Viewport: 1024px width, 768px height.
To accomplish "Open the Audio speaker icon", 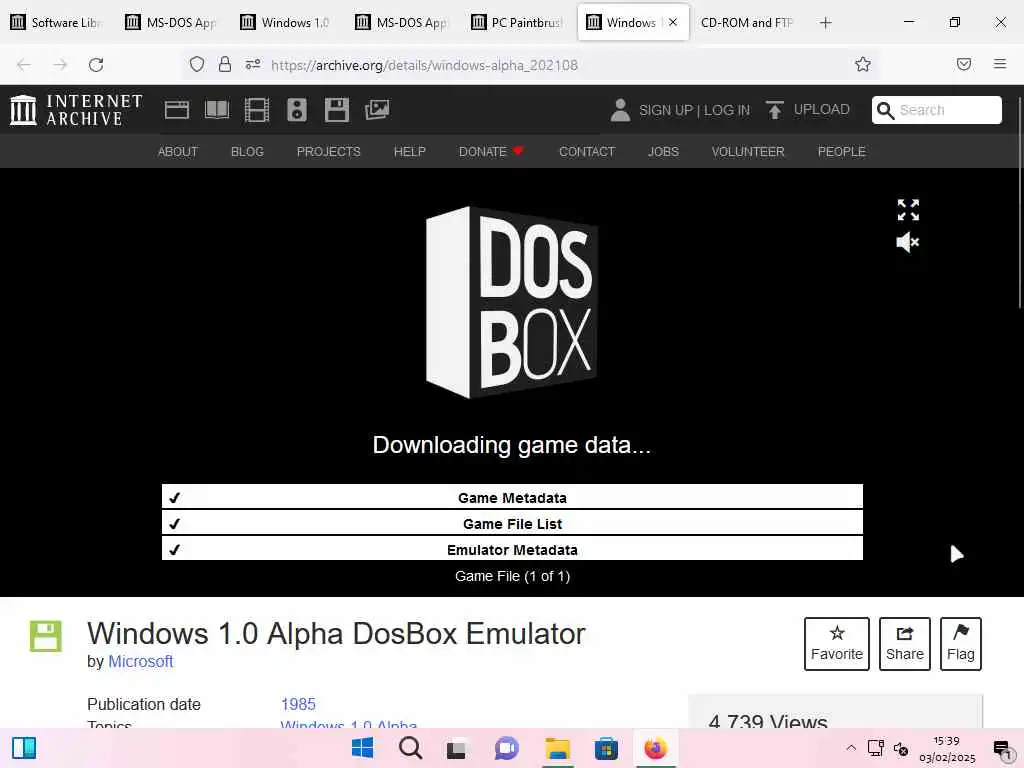I will pos(296,110).
